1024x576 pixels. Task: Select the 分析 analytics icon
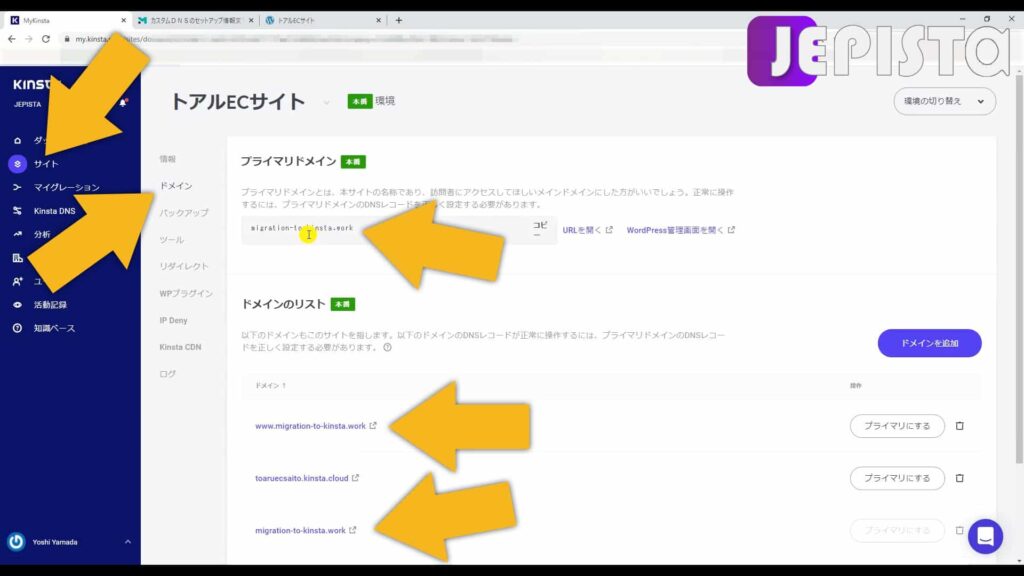point(16,233)
